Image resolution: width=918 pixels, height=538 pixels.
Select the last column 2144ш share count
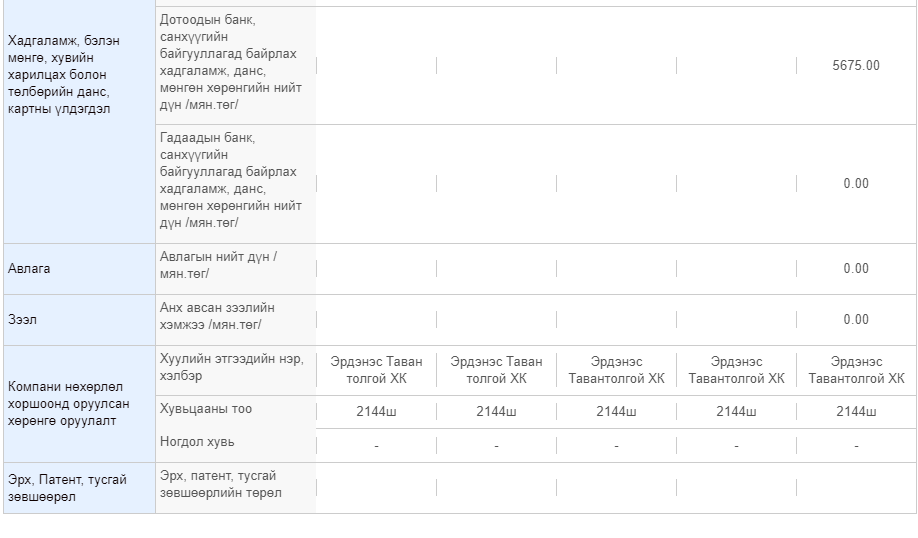point(856,412)
